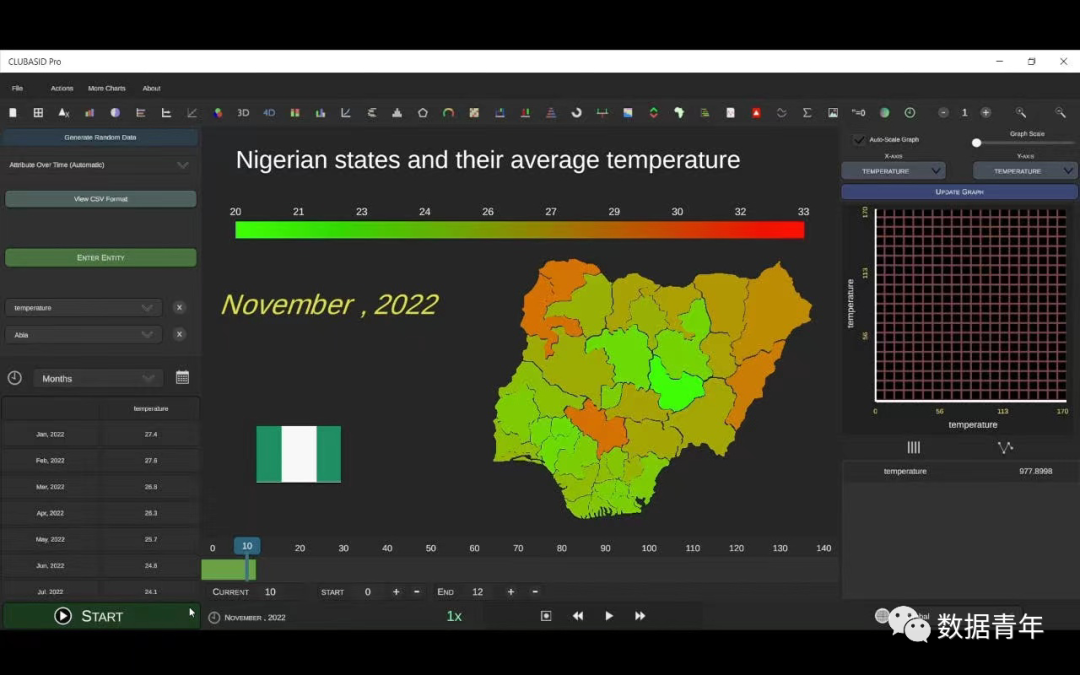Screen dimensions: 1080x675
Task: Select the pyramid chart icon
Action: pos(551,112)
